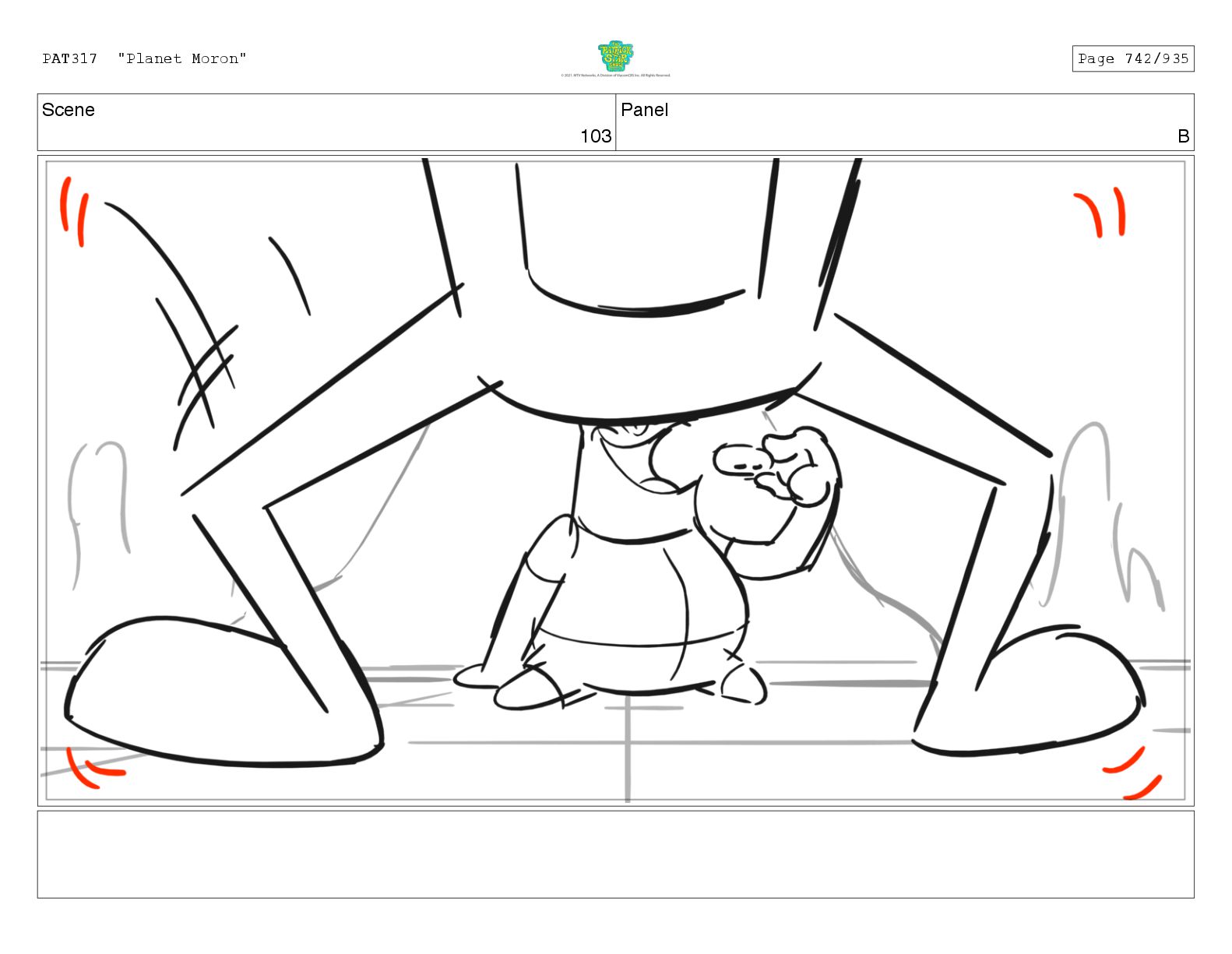Click the 'PAT317' episode code text
This screenshot has height=954, width=1232.
(70, 58)
